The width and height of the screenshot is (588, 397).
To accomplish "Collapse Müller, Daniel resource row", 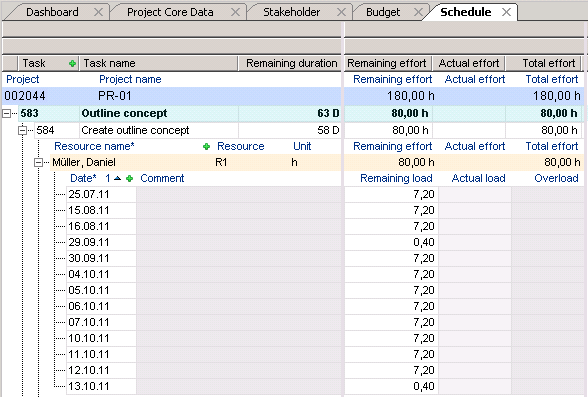I will (38, 162).
